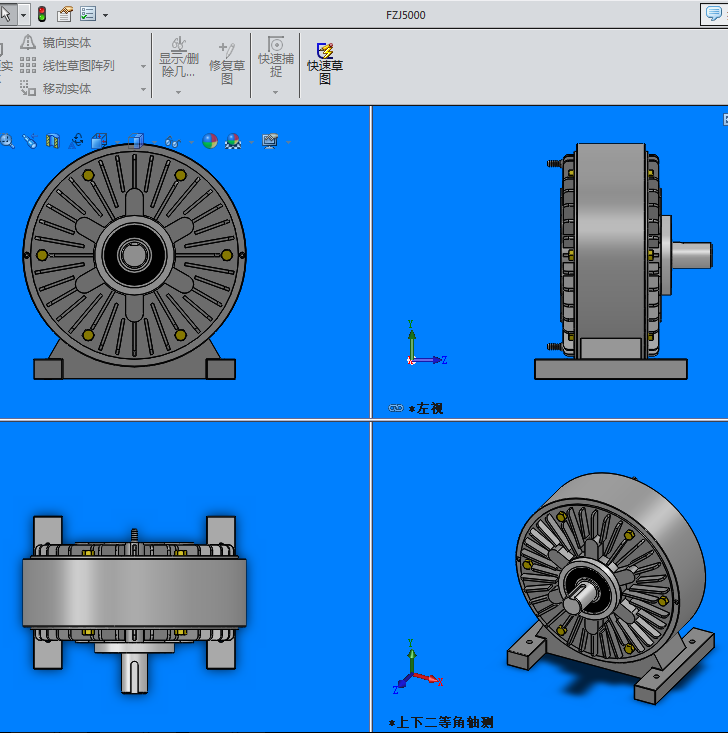This screenshot has height=733, width=728.
Task: Expand the Display Style dropdown arrow
Action: (x=154, y=142)
